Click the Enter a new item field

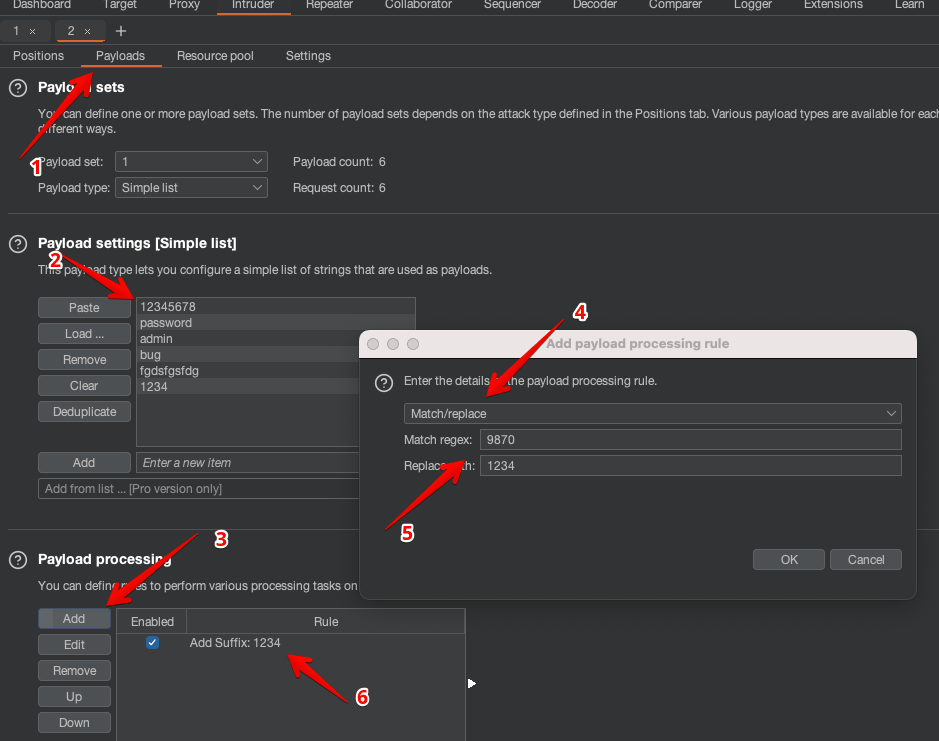click(x=248, y=463)
